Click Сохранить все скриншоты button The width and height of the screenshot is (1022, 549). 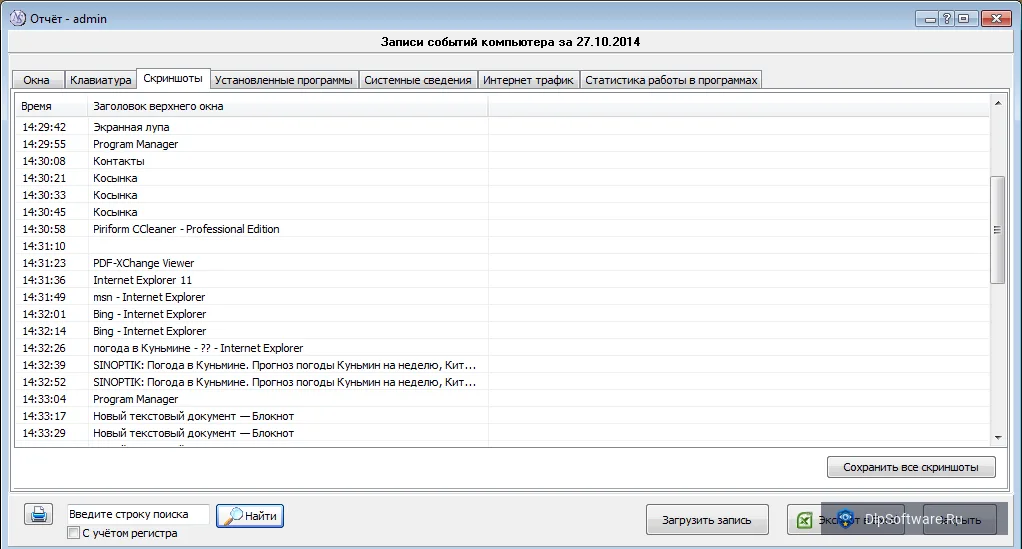(x=911, y=467)
